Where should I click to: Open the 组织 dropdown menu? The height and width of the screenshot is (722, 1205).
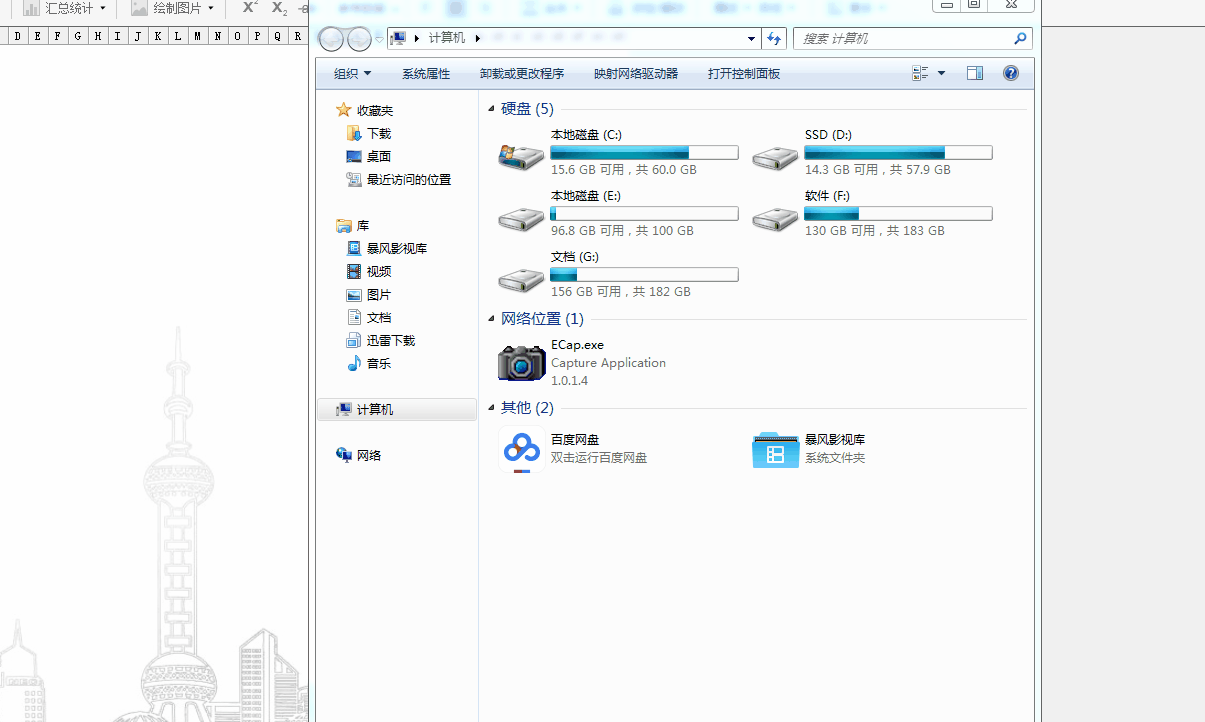(352, 74)
